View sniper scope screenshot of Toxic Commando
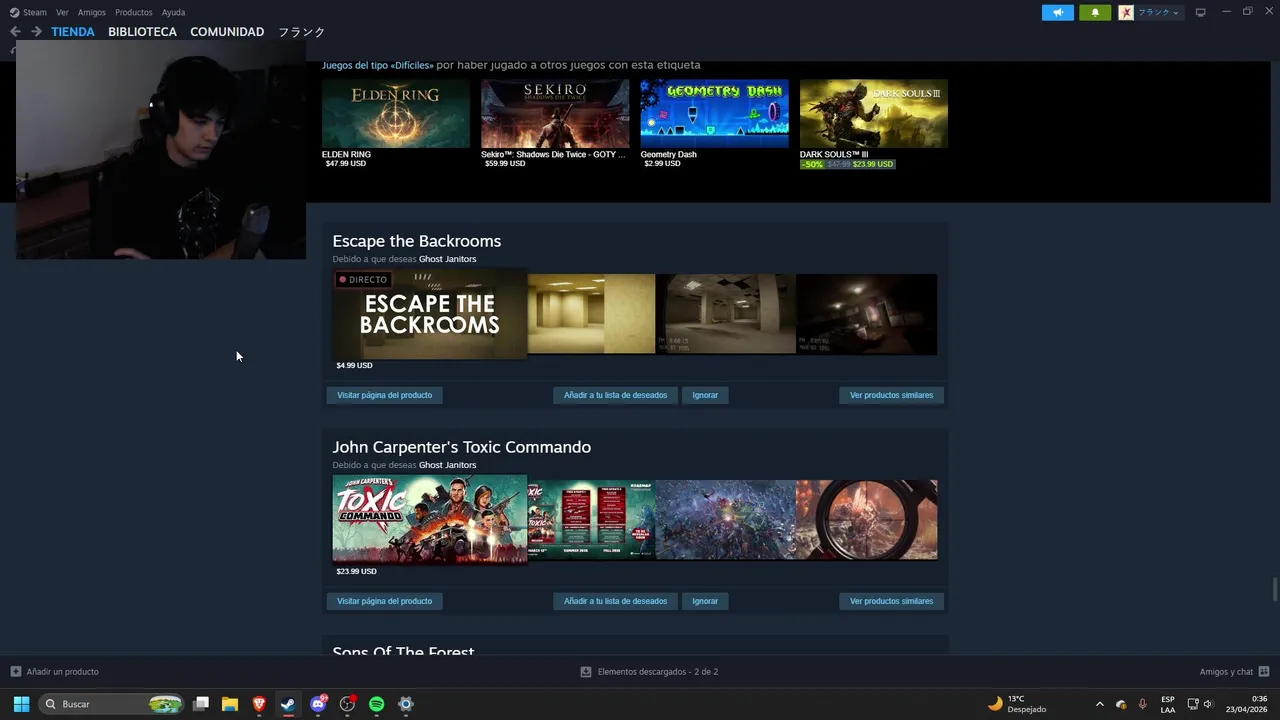 pyautogui.click(x=867, y=520)
